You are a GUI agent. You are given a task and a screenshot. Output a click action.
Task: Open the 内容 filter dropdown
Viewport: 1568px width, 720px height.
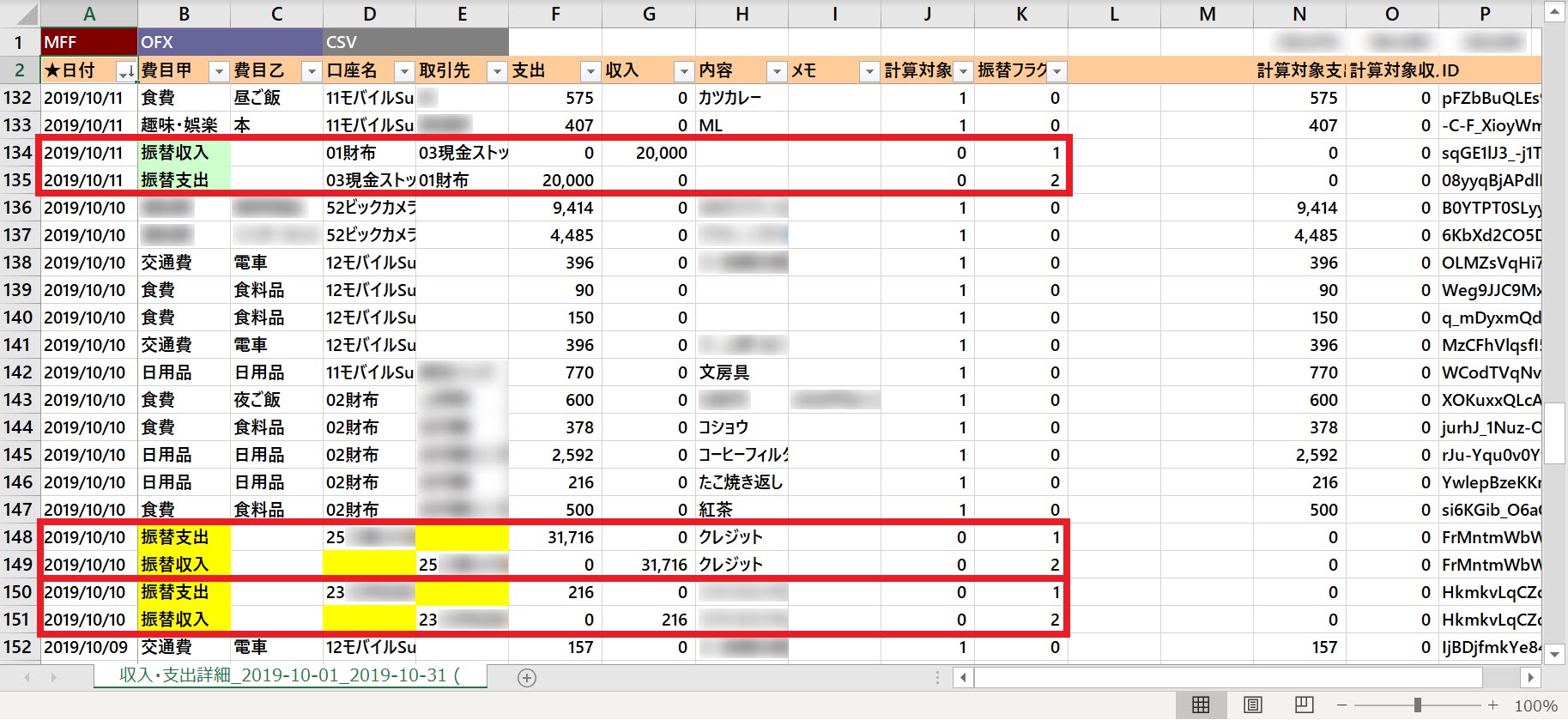(x=777, y=71)
